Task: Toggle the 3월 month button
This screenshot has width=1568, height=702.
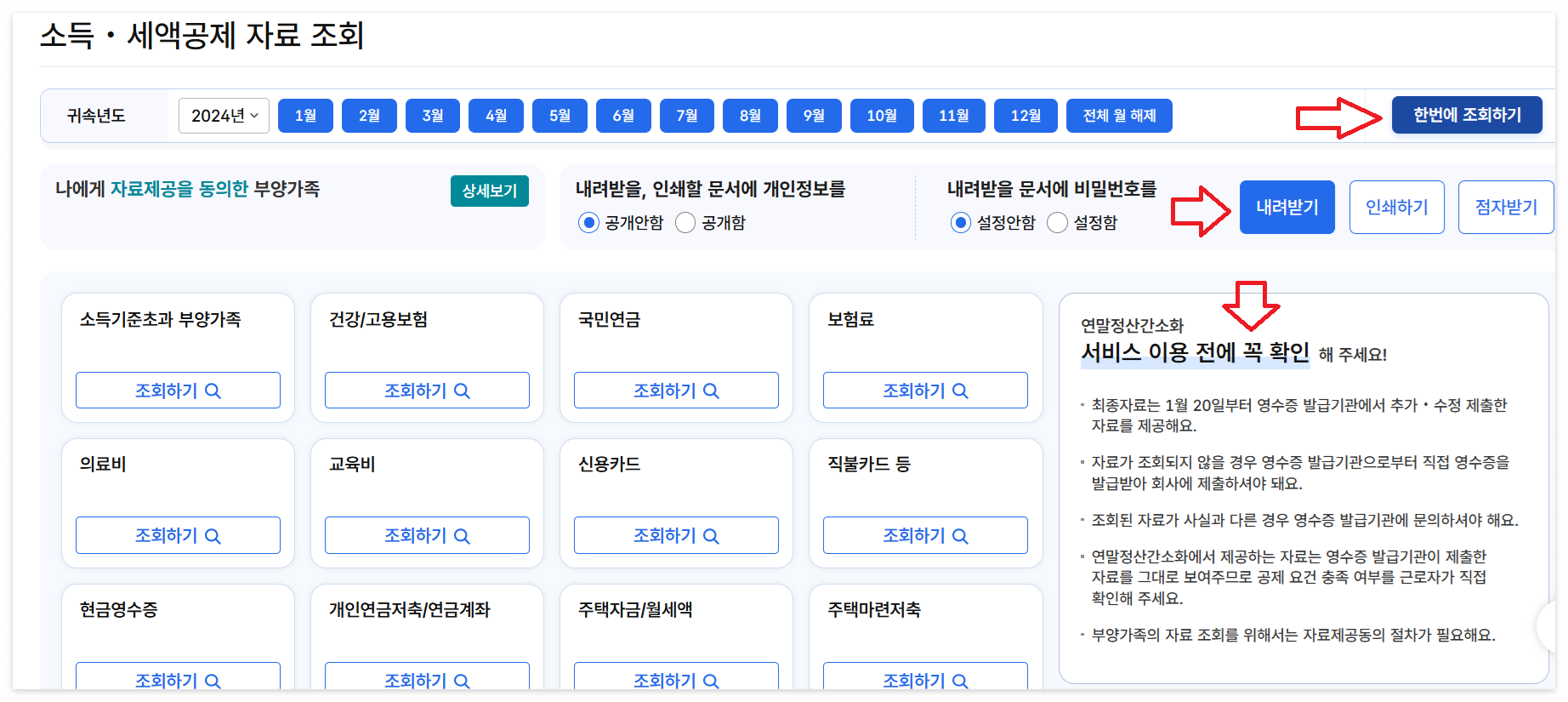Action: click(x=433, y=116)
